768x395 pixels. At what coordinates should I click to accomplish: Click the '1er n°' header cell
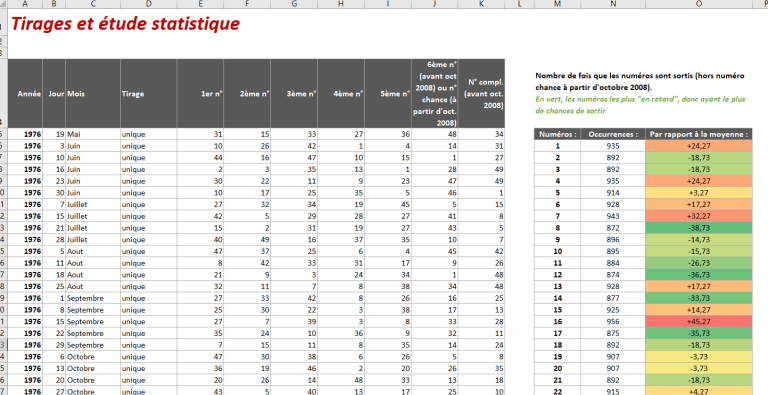click(x=200, y=94)
